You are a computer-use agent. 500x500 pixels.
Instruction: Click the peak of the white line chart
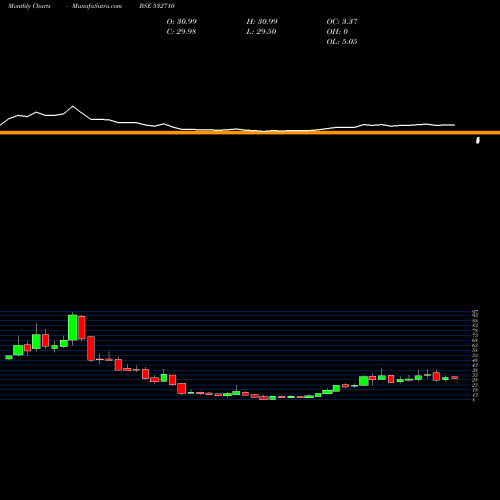tap(73, 106)
